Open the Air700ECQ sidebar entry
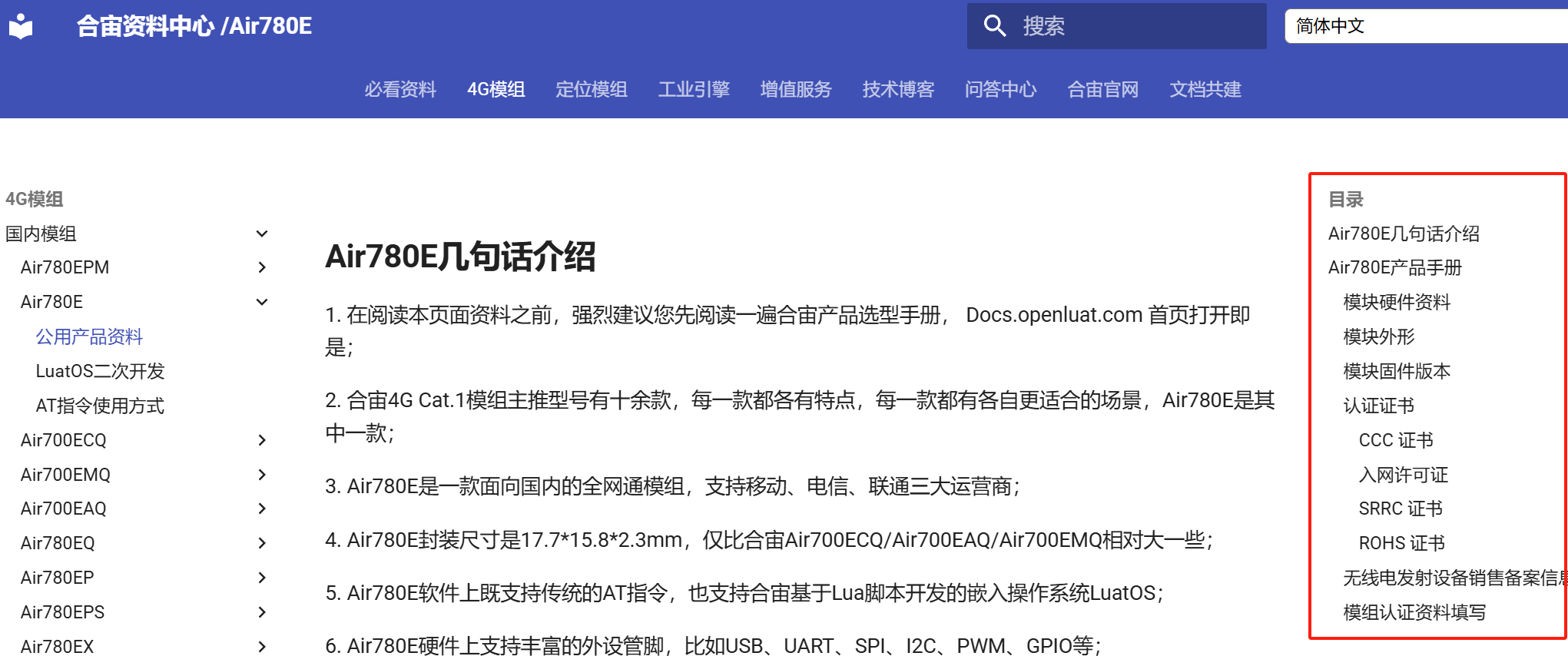This screenshot has height=666, width=1568. (63, 440)
